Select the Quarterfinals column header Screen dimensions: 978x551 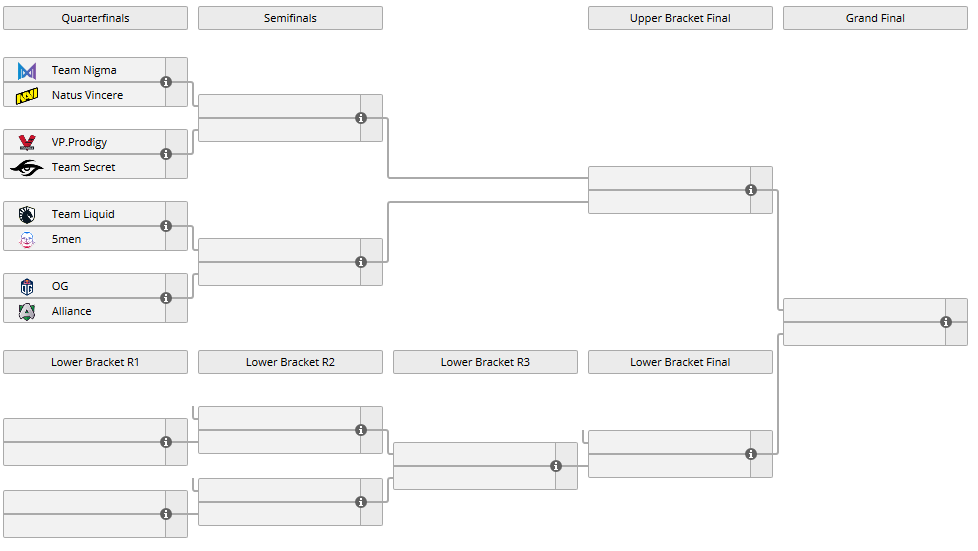point(95,18)
